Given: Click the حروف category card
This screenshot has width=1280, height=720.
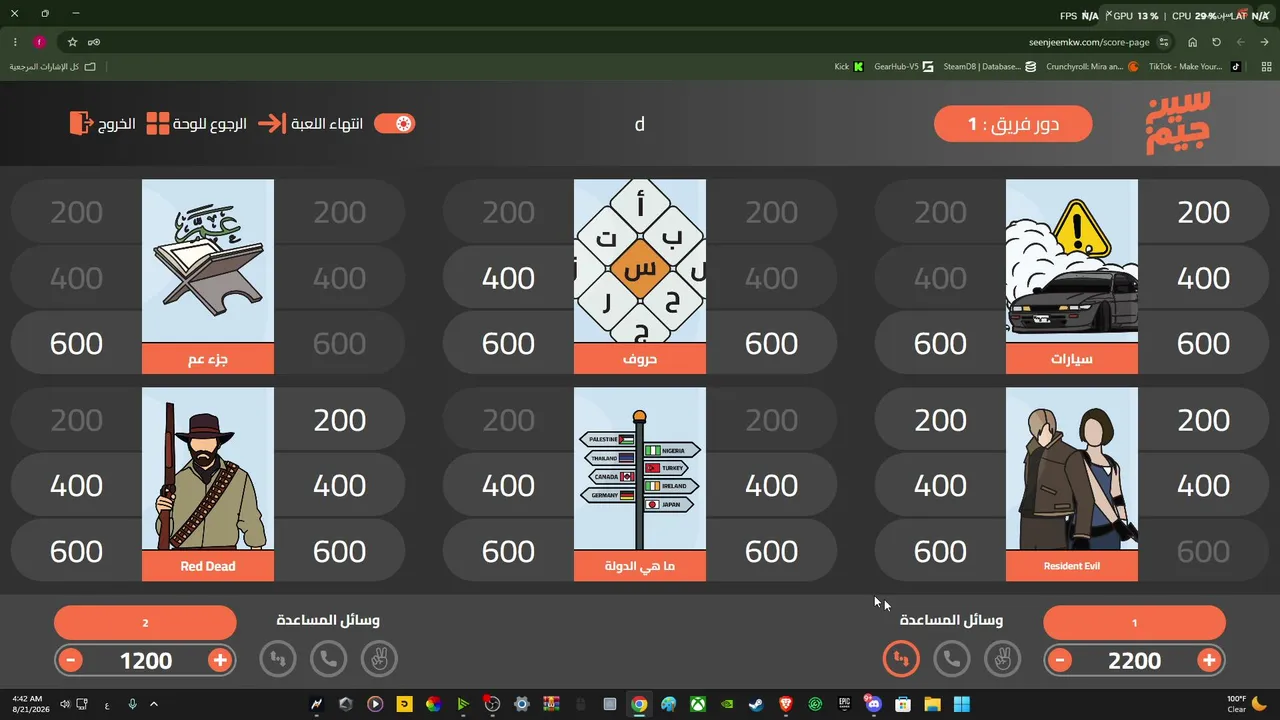Looking at the screenshot, I should pos(640,277).
